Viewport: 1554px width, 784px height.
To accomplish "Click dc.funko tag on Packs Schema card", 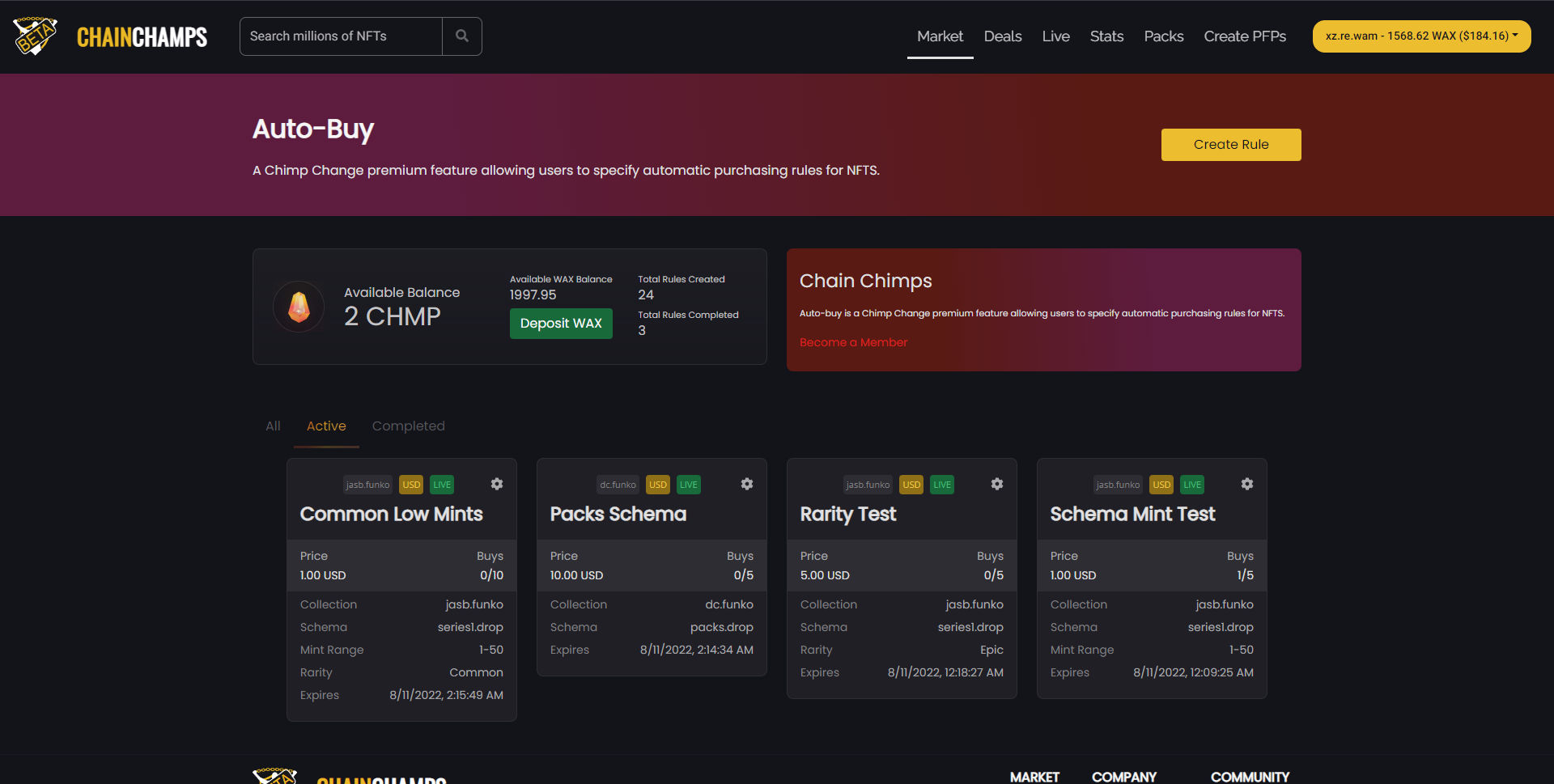I will click(618, 485).
